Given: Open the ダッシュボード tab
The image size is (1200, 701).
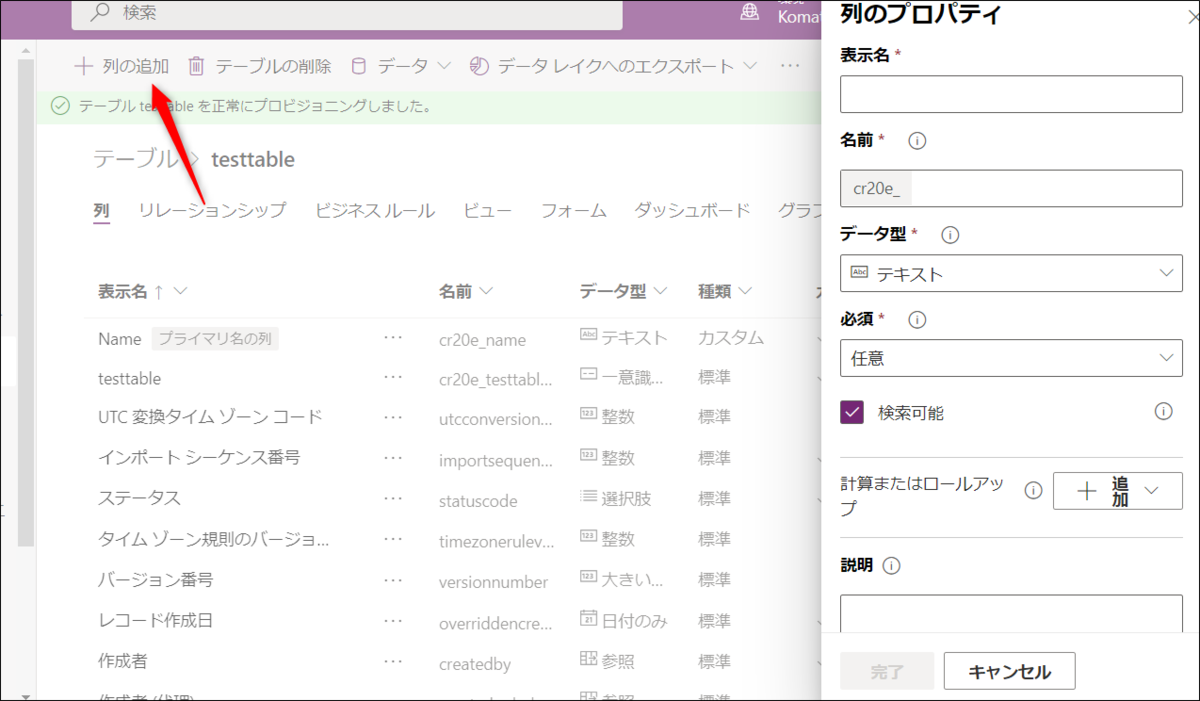Looking at the screenshot, I should [691, 211].
